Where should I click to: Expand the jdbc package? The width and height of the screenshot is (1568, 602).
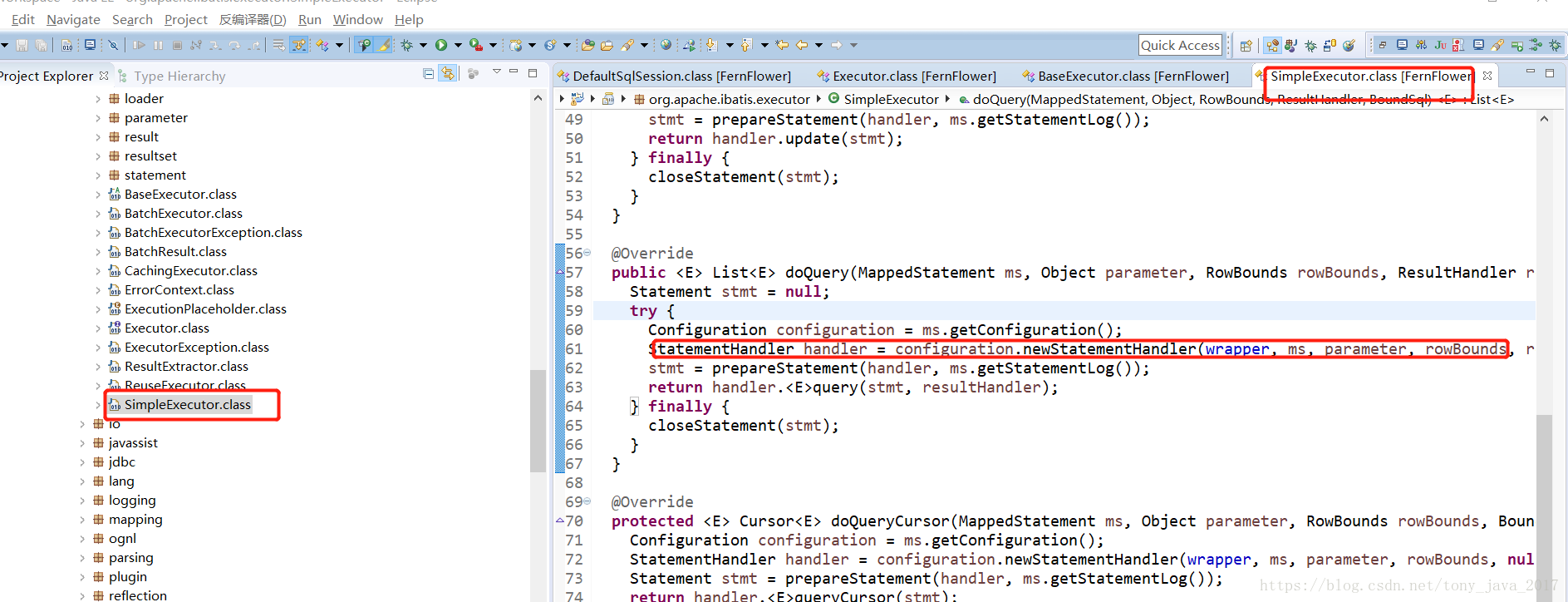coord(82,462)
